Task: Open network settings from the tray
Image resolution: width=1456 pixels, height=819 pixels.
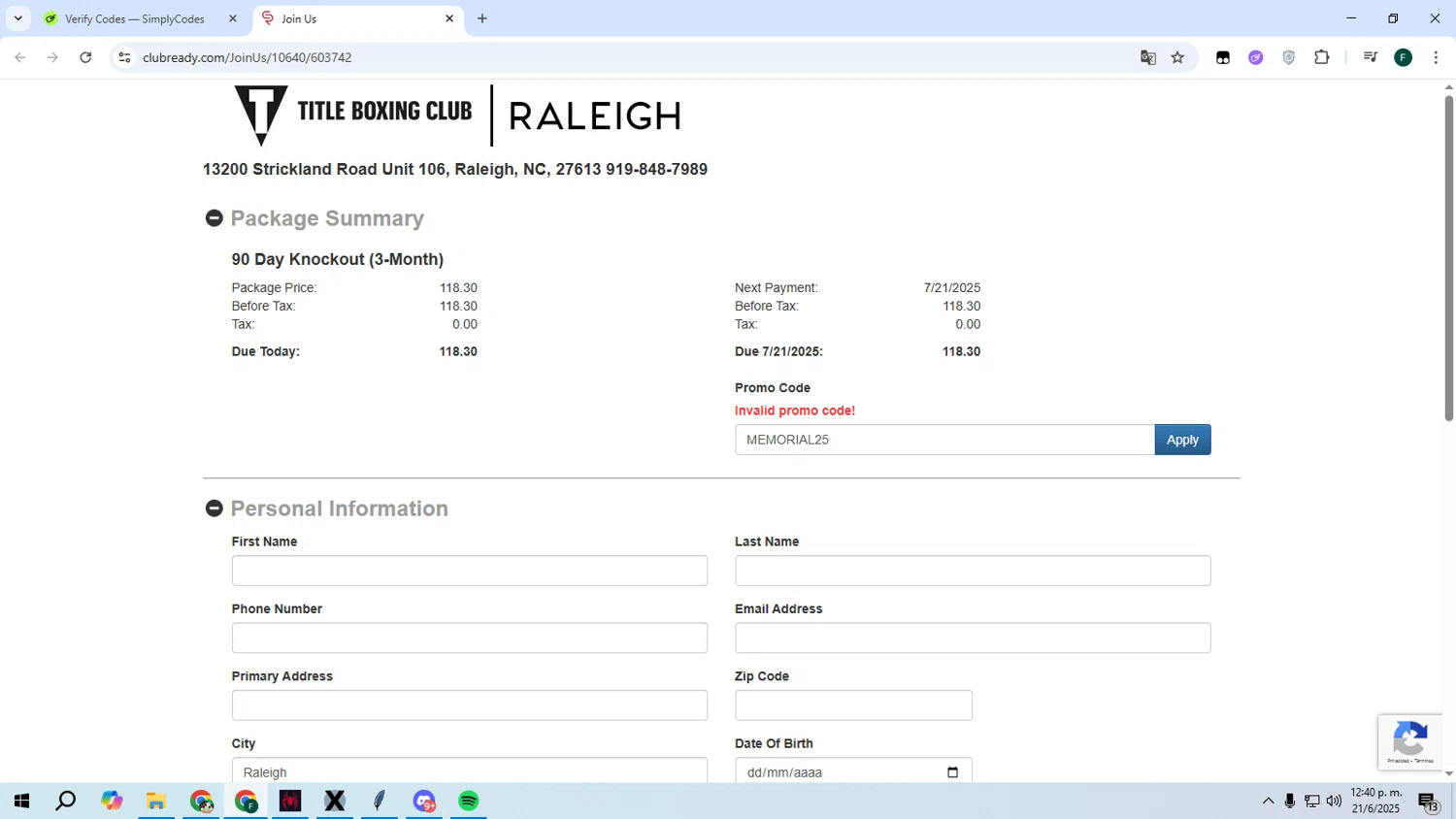Action: (1312, 801)
